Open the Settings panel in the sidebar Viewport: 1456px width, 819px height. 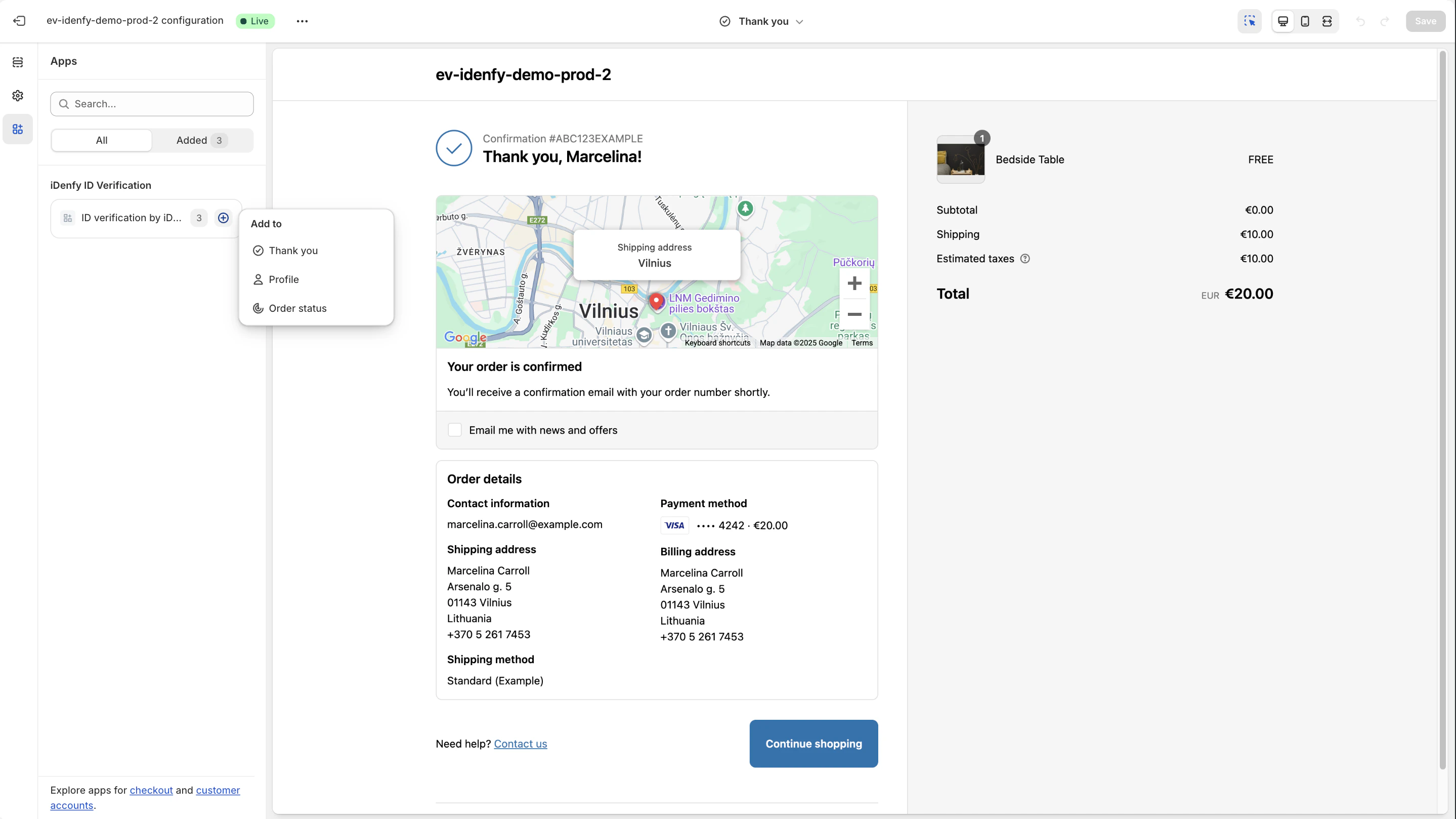tap(18, 96)
